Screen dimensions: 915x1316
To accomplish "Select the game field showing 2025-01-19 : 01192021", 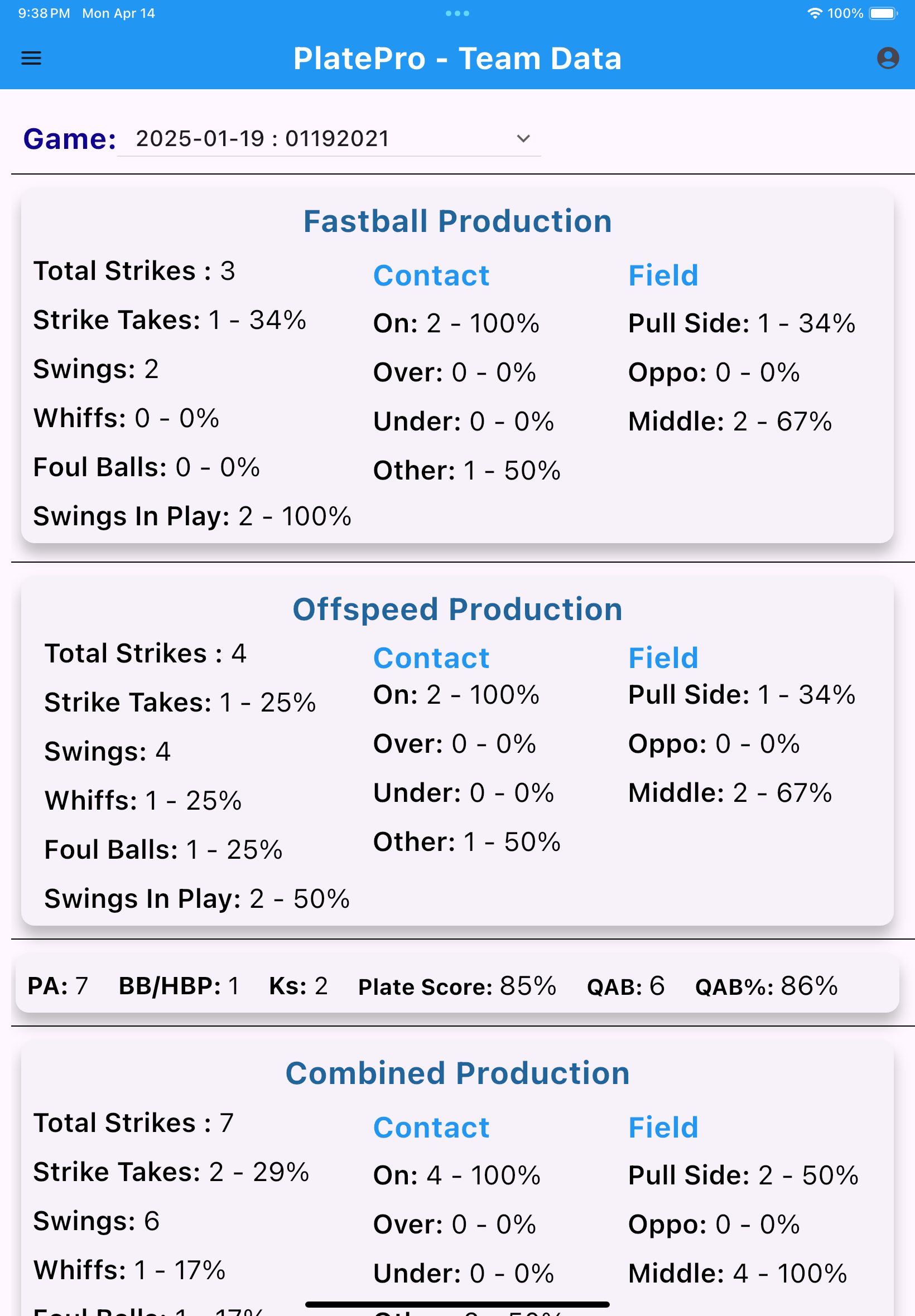I will point(263,139).
